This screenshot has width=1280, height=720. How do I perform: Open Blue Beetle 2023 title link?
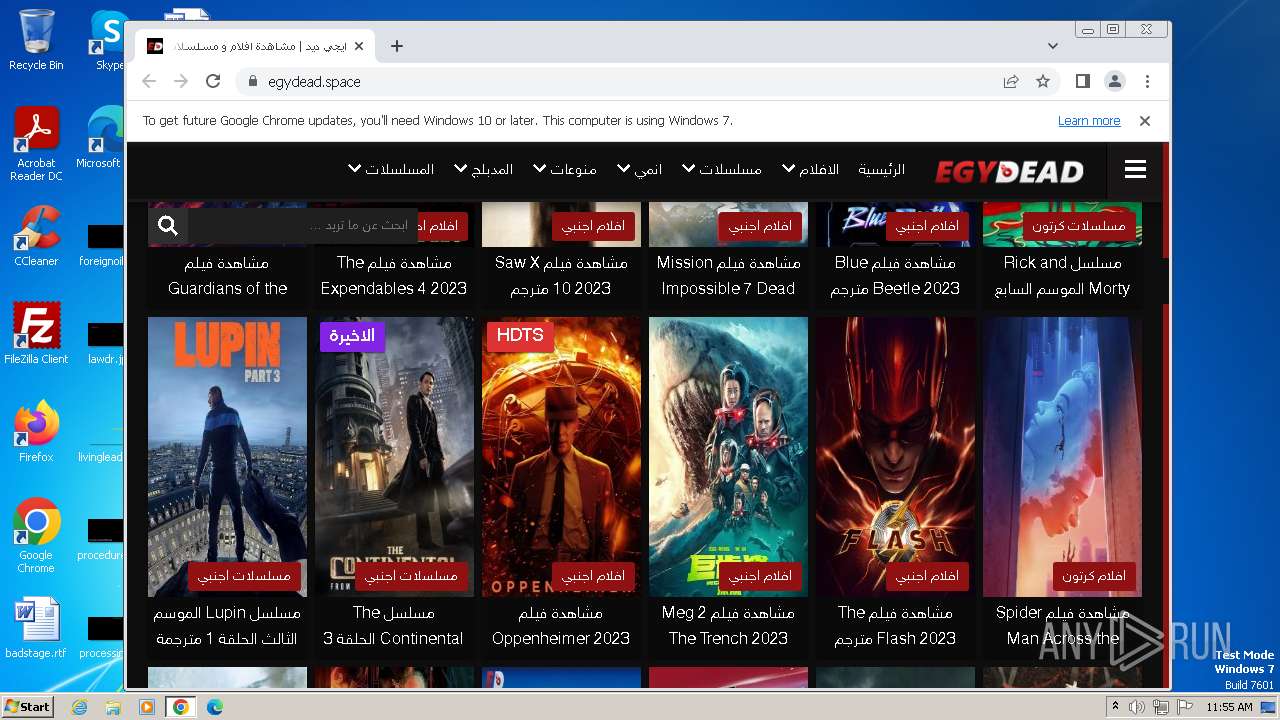tap(895, 276)
